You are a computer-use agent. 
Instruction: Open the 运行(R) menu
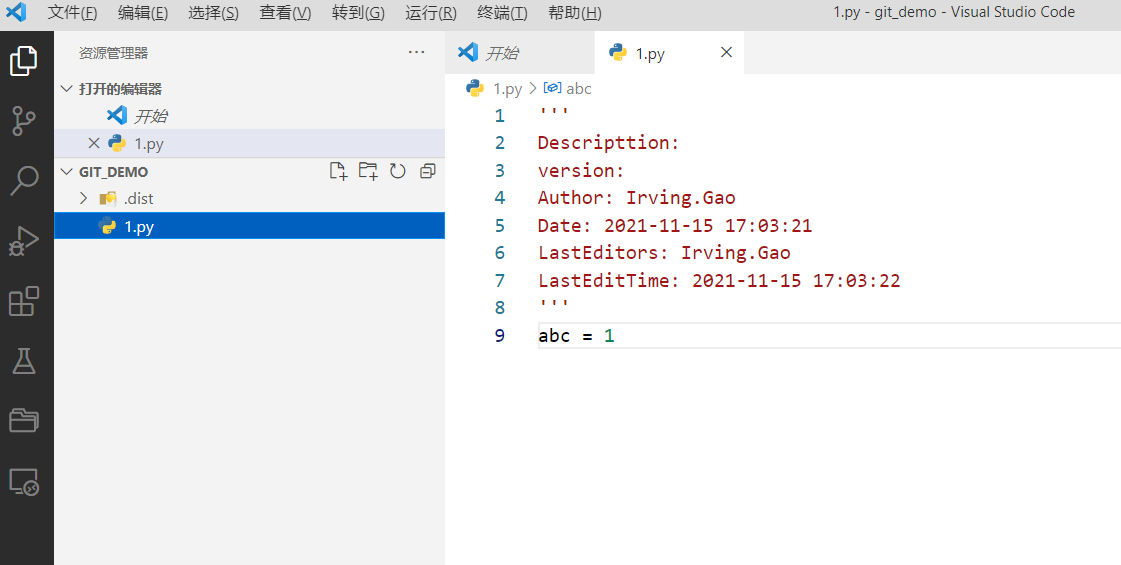point(431,13)
